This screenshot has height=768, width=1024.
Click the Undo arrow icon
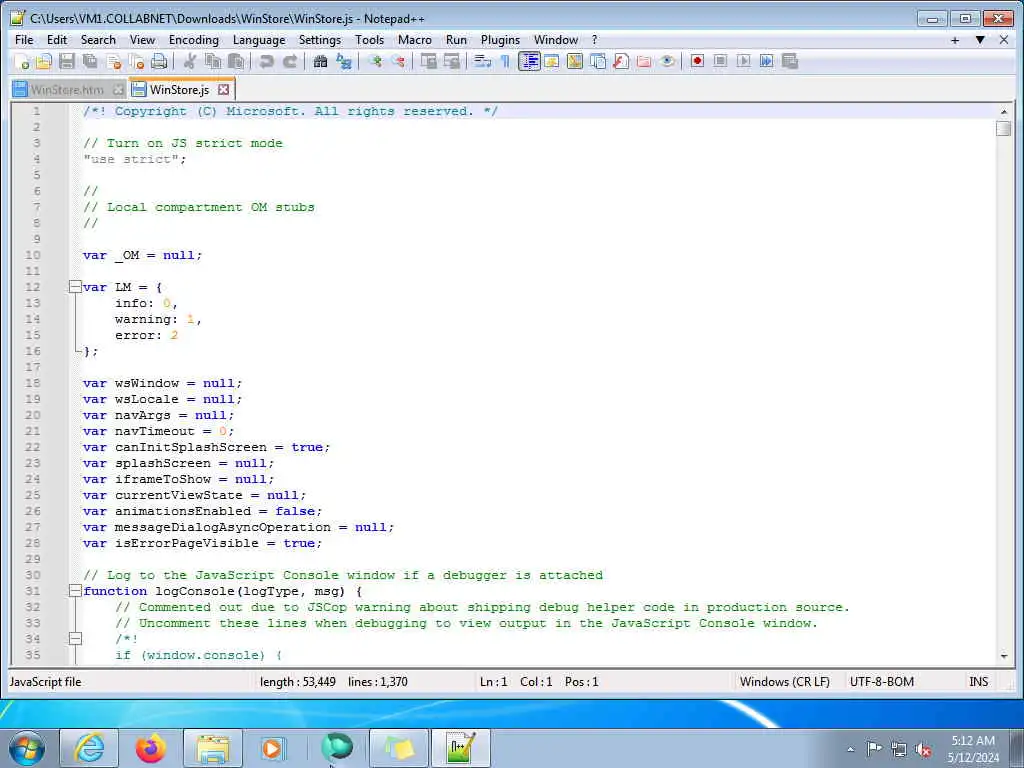(266, 61)
